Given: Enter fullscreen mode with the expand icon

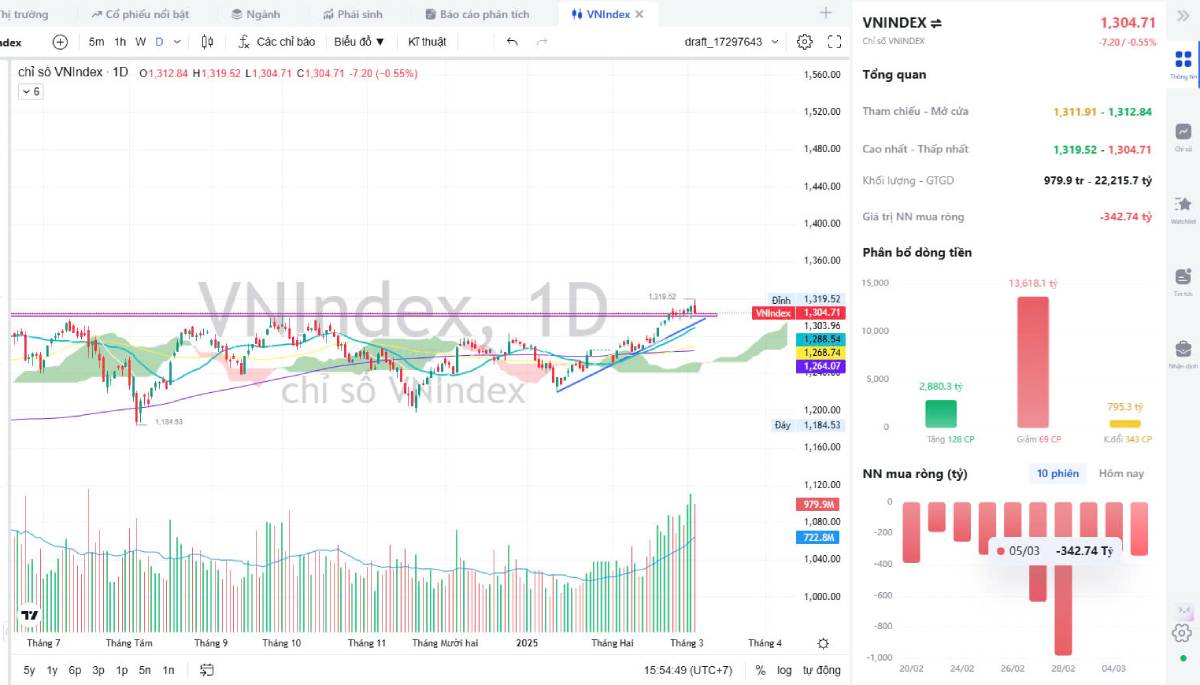Looking at the screenshot, I should 836,42.
